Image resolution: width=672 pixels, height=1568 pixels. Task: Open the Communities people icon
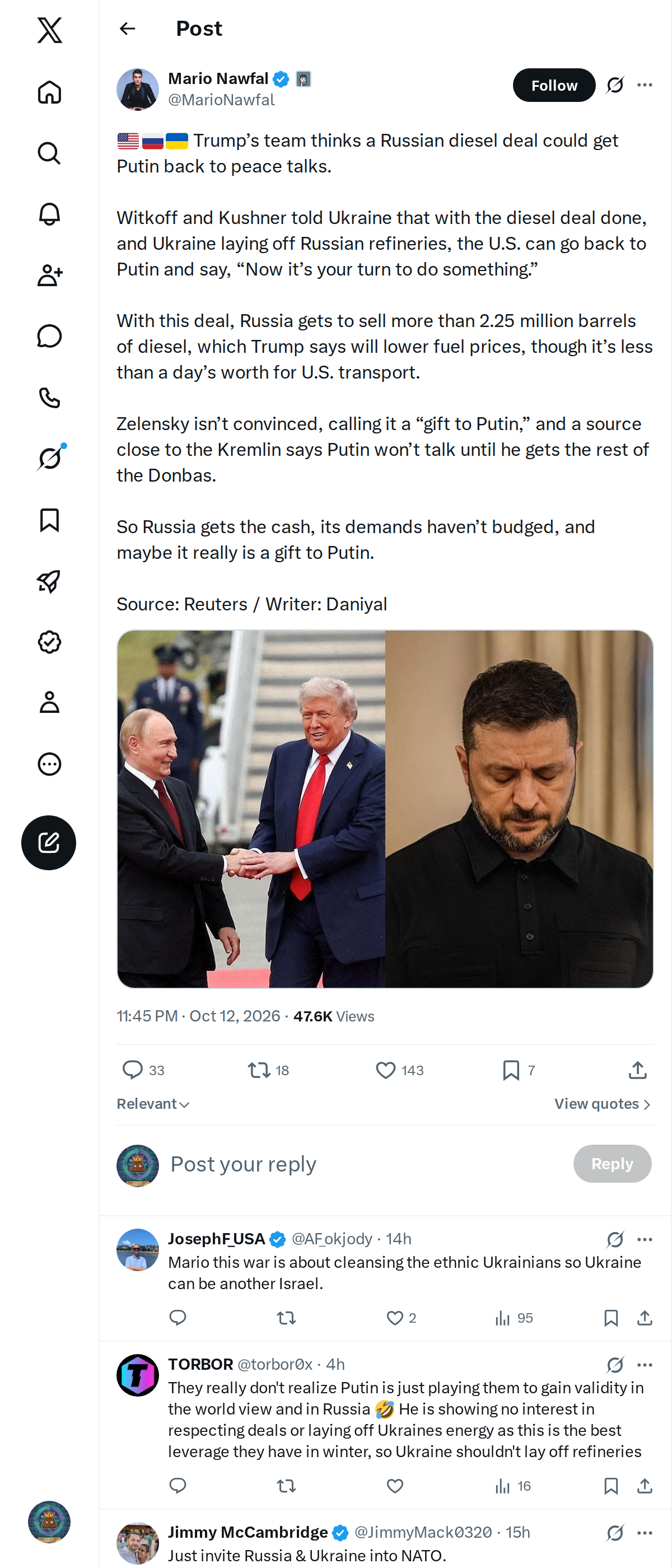(49, 275)
